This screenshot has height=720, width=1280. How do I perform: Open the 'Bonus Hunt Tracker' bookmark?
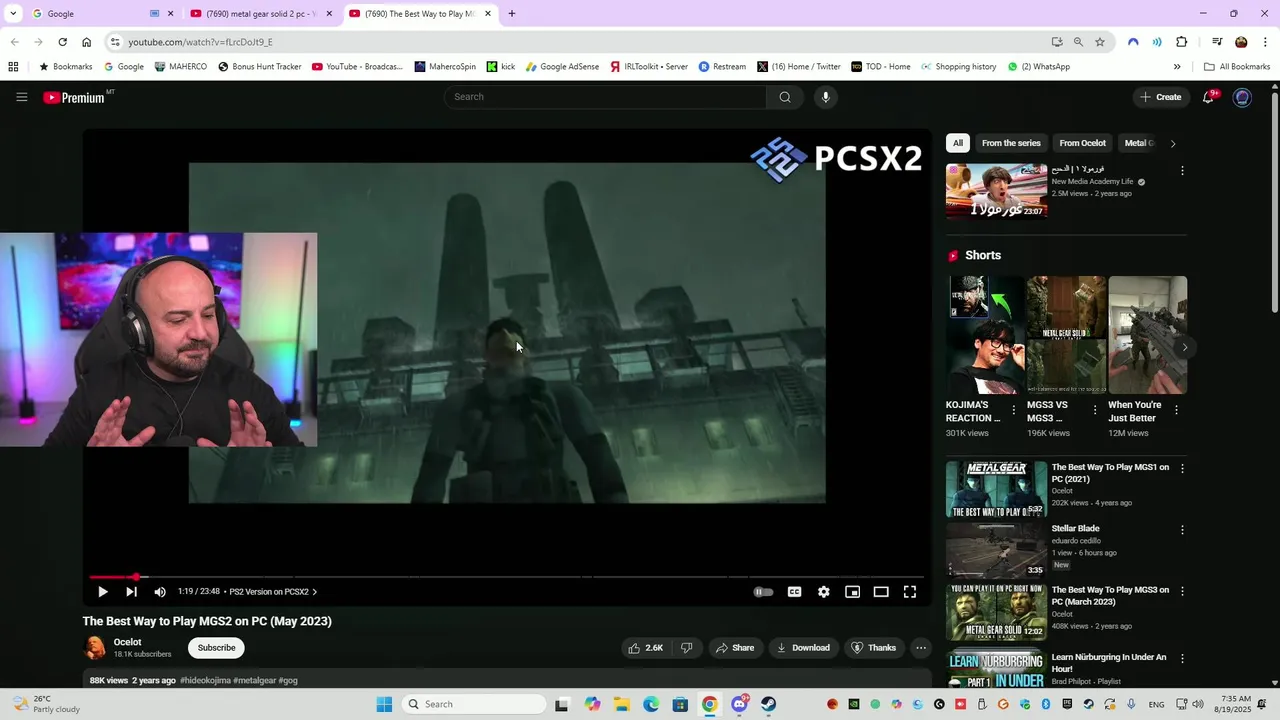point(259,67)
